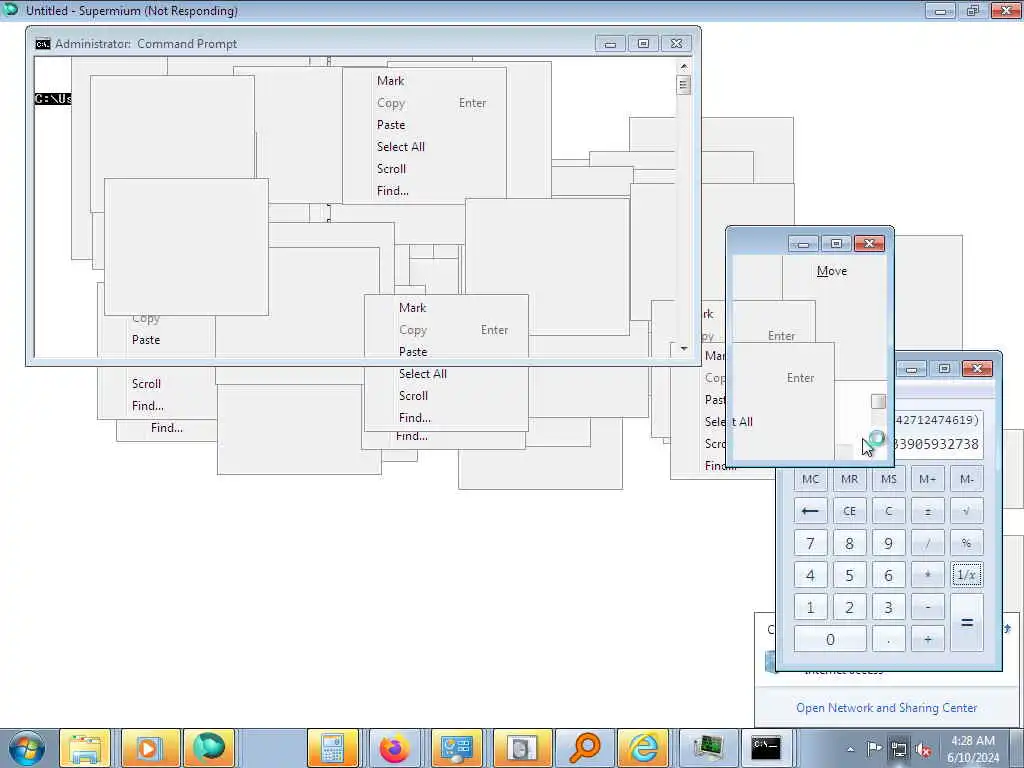Switch to Supermium browser taskbar icon

[209, 748]
